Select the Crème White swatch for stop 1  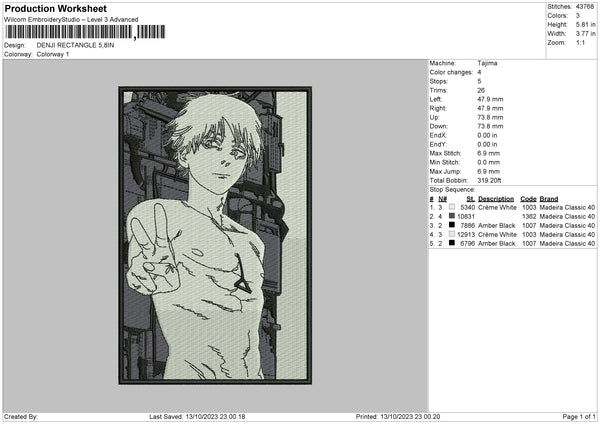tap(452, 207)
